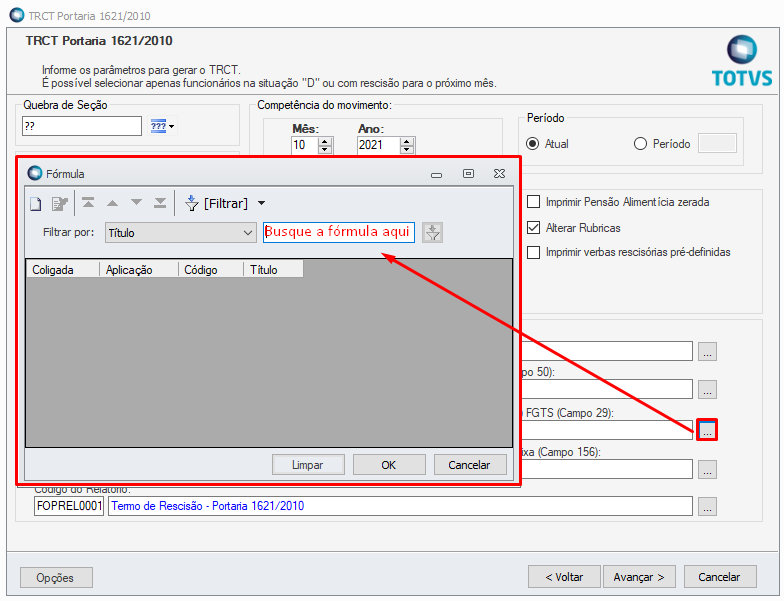
Task: Sort by the Aplicação column header
Action: 139,270
